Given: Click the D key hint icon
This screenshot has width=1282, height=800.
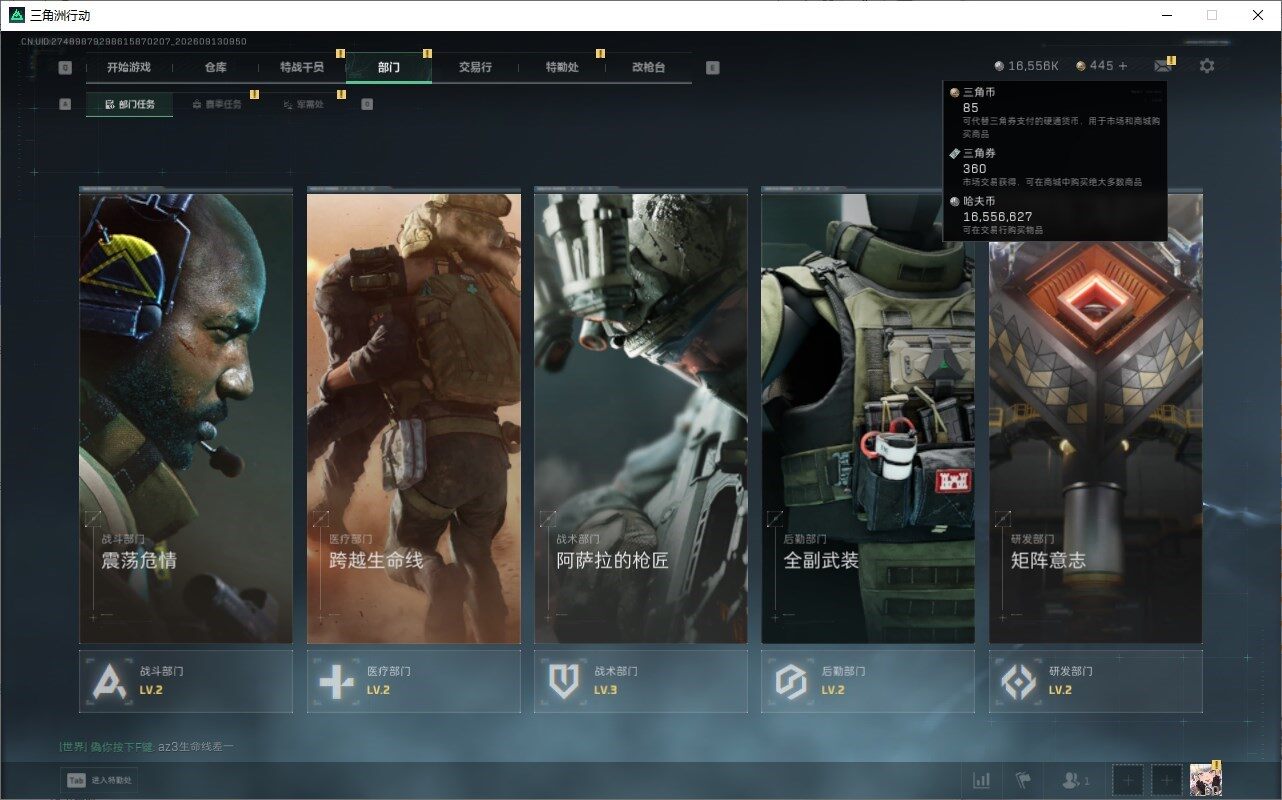Looking at the screenshot, I should coord(367,104).
